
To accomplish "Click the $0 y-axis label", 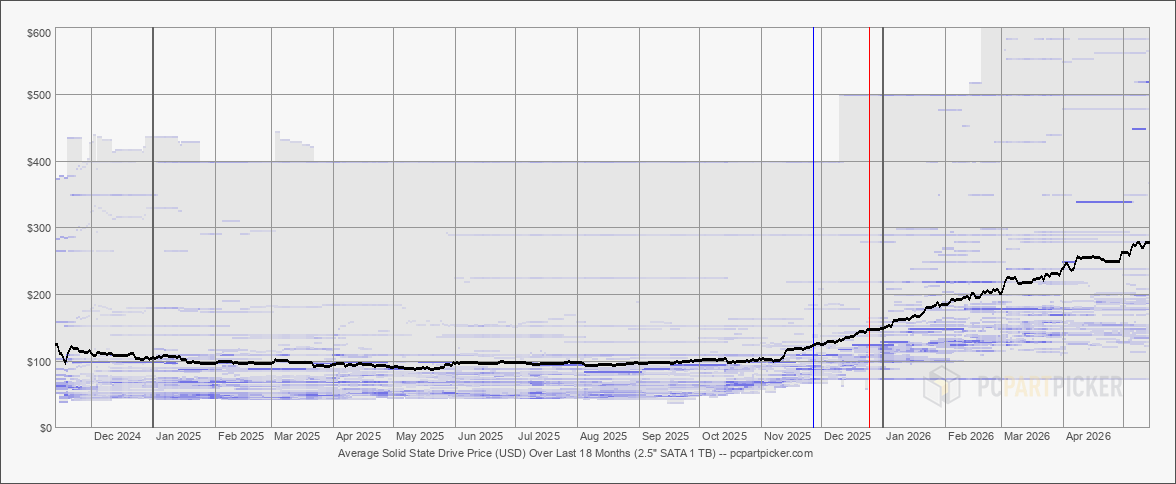I will coord(46,427).
